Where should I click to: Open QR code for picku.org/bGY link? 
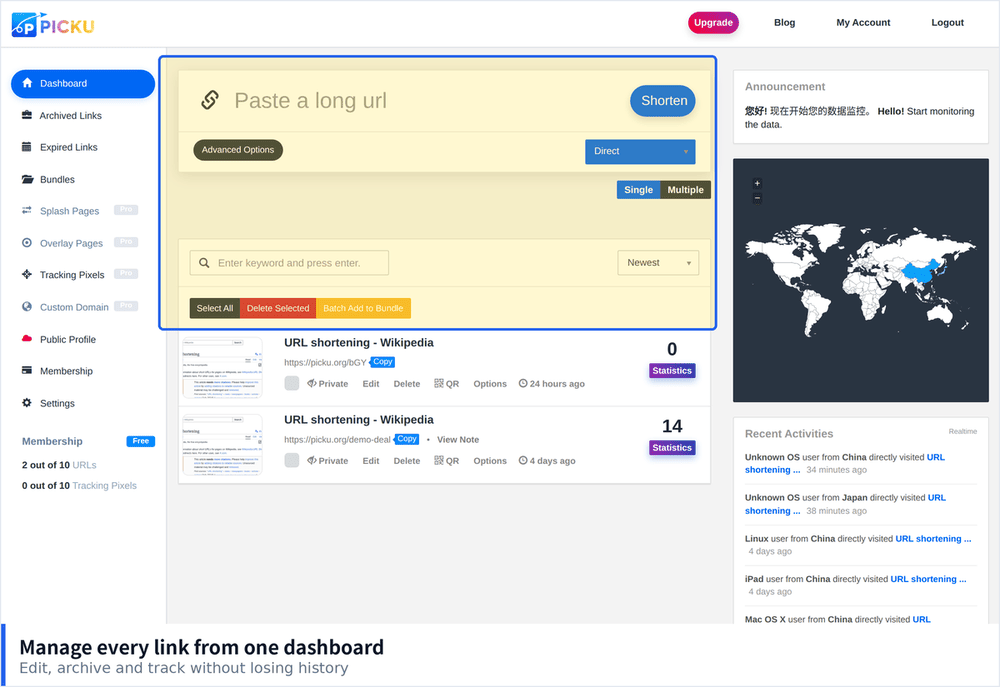(446, 383)
